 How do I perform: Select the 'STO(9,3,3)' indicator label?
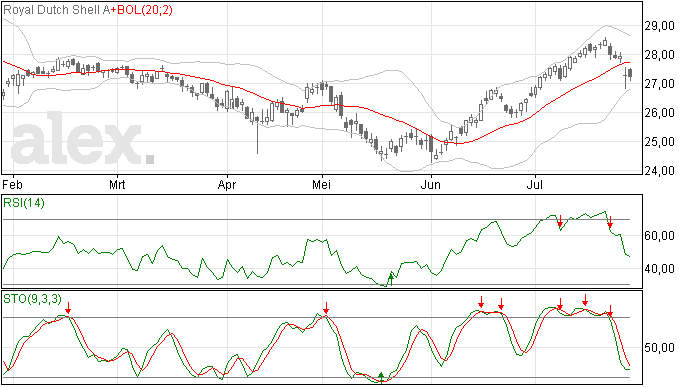33,299
